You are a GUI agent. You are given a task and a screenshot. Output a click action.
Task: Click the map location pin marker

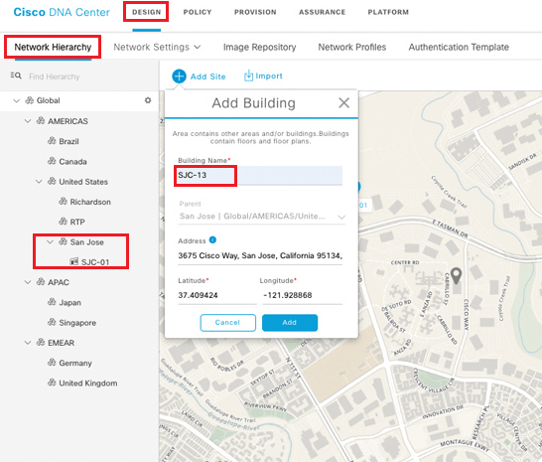[x=457, y=276]
